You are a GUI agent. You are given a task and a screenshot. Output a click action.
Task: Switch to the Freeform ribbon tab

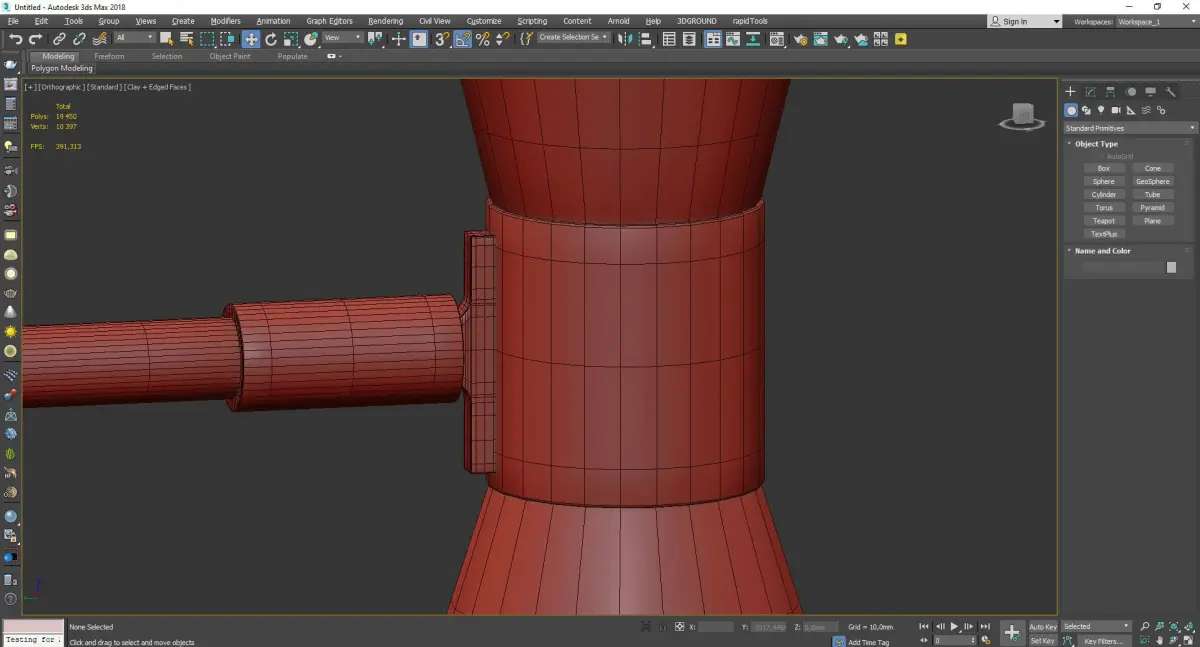coord(109,56)
